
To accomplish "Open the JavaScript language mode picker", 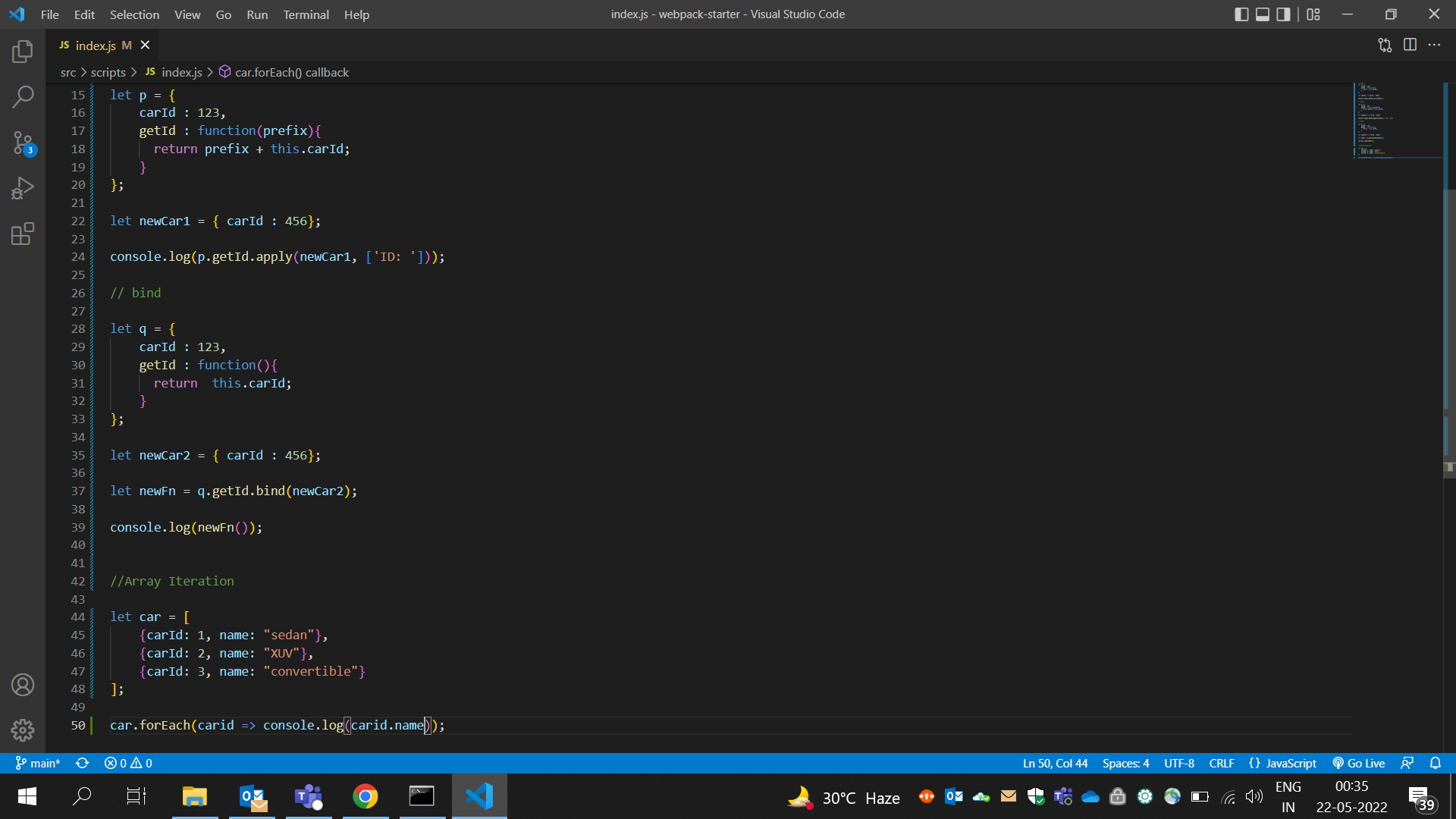I will pos(1285,763).
